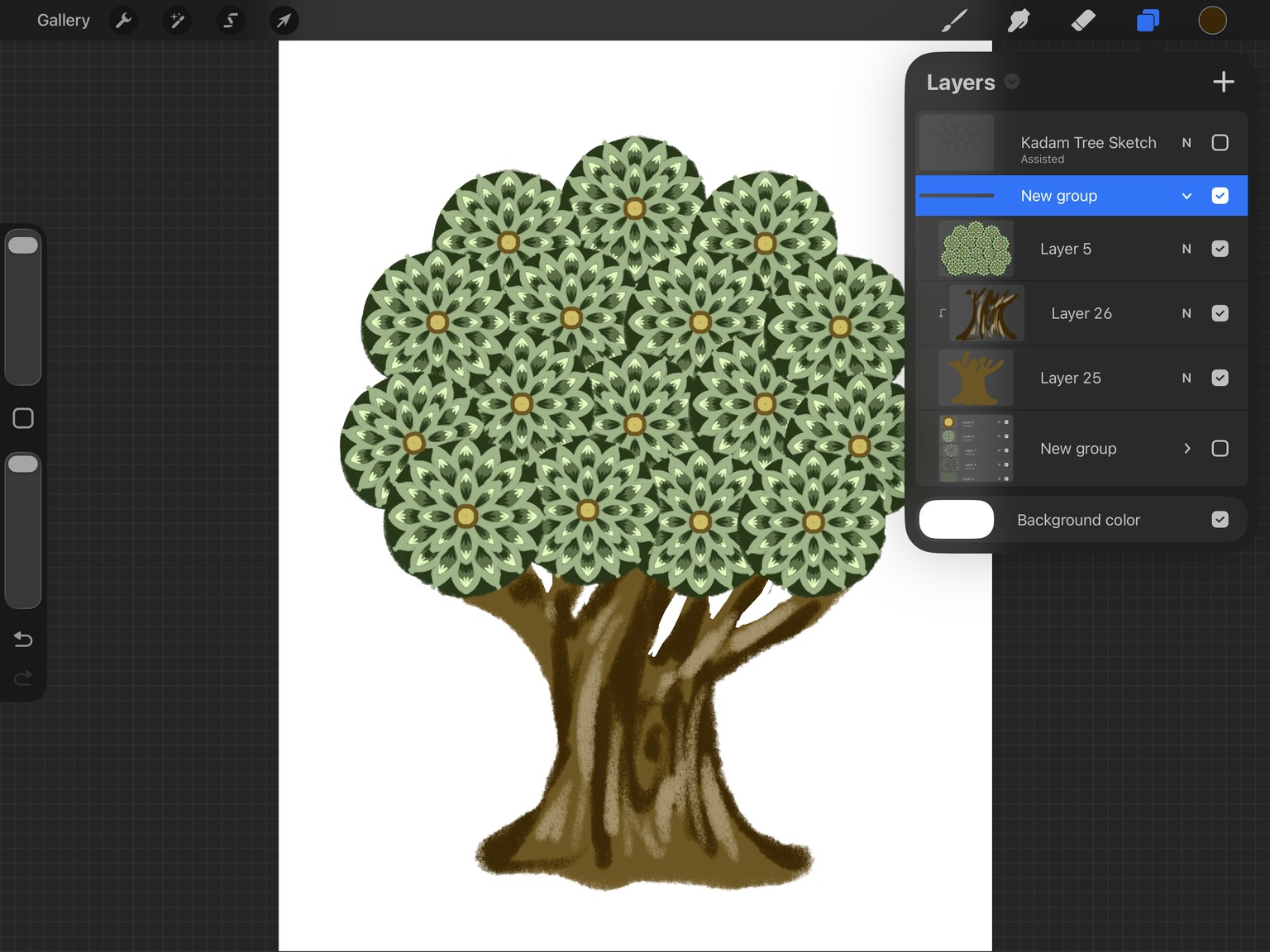Select the Smudge tool
Viewport: 1270px width, 952px height.
click(1019, 20)
